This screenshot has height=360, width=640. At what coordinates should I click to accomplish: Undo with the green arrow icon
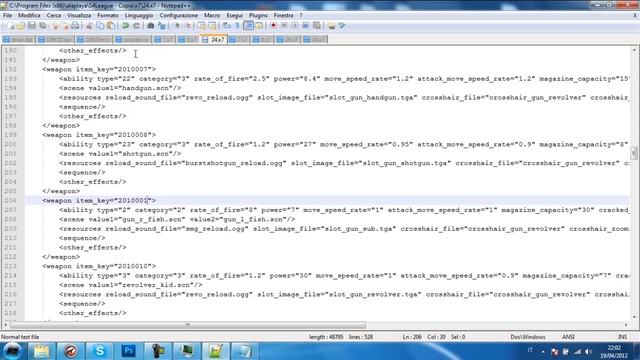pyautogui.click(x=126, y=26)
